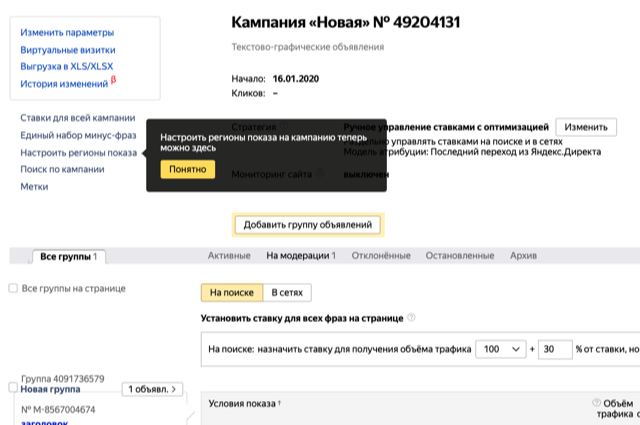This screenshot has height=425, width=640.
Task: Select the В сетях toggle button
Action: point(287,292)
